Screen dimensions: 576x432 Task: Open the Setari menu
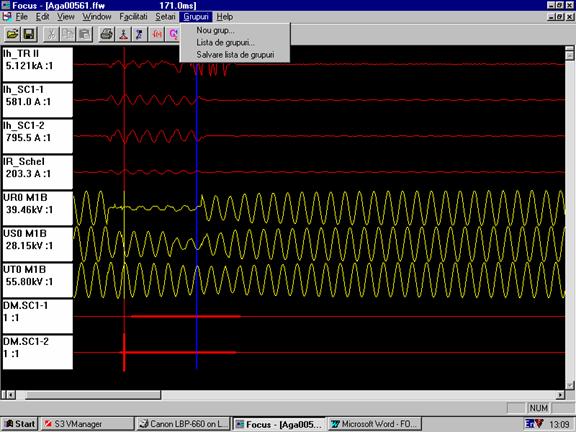point(165,17)
